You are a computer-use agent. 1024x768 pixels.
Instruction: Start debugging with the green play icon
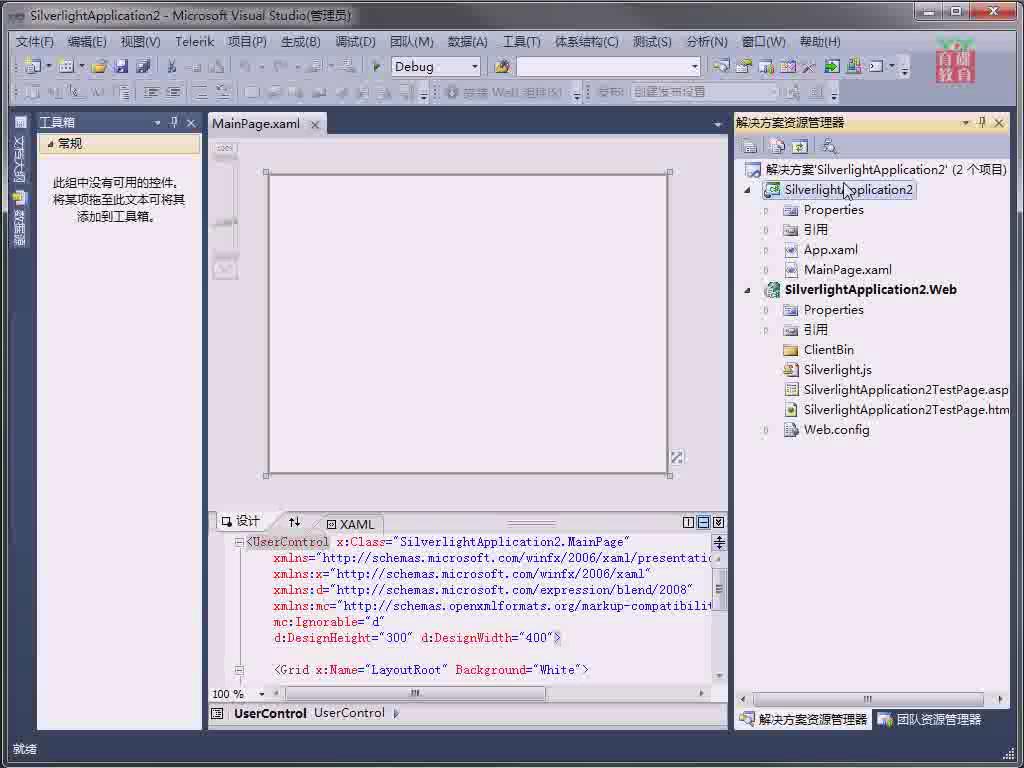(376, 66)
